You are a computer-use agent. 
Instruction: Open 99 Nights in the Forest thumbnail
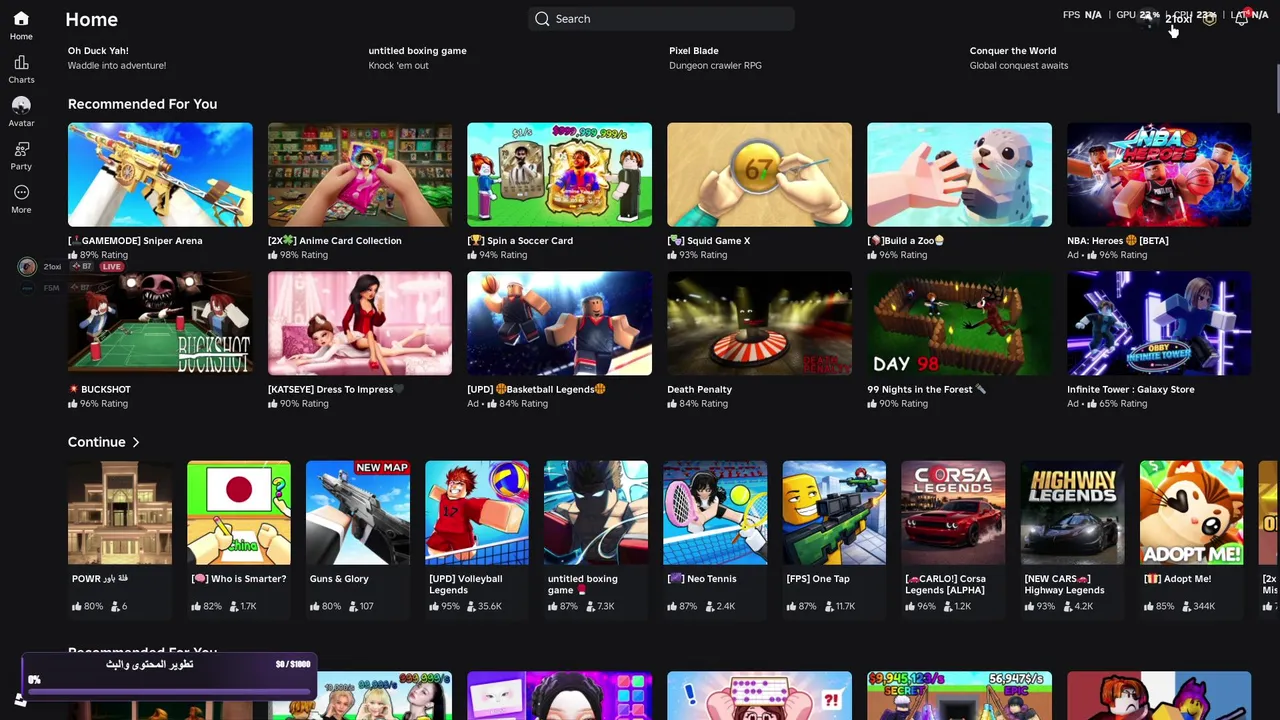coord(960,324)
